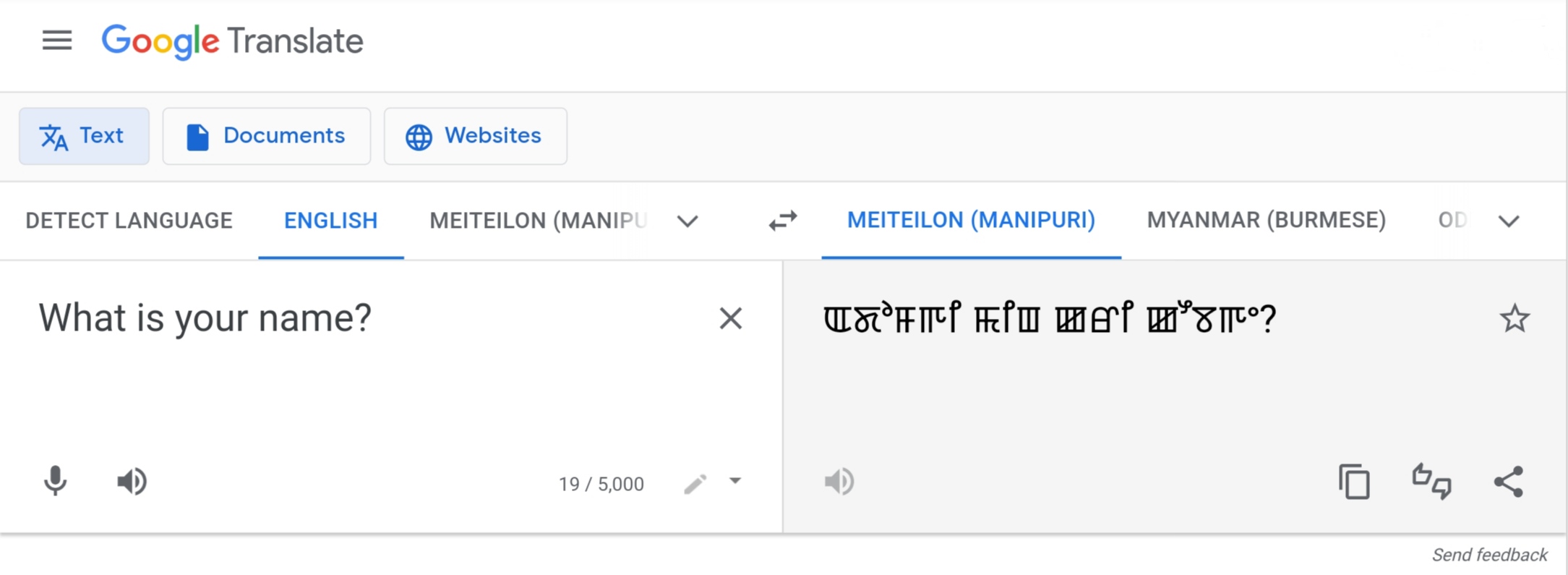Open the hamburger main menu
The height and width of the screenshot is (575, 1568).
coord(57,41)
